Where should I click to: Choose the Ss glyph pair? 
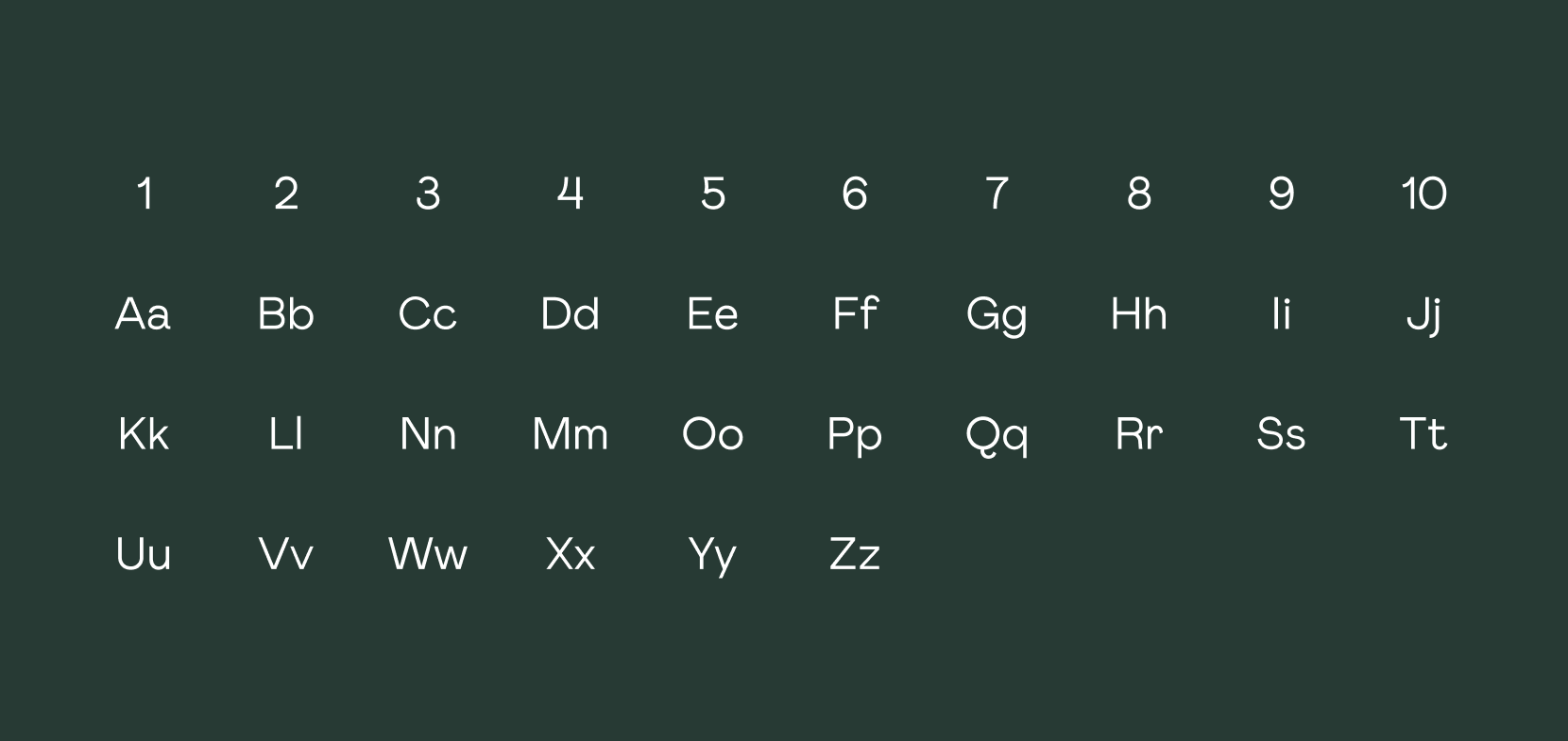(1281, 434)
